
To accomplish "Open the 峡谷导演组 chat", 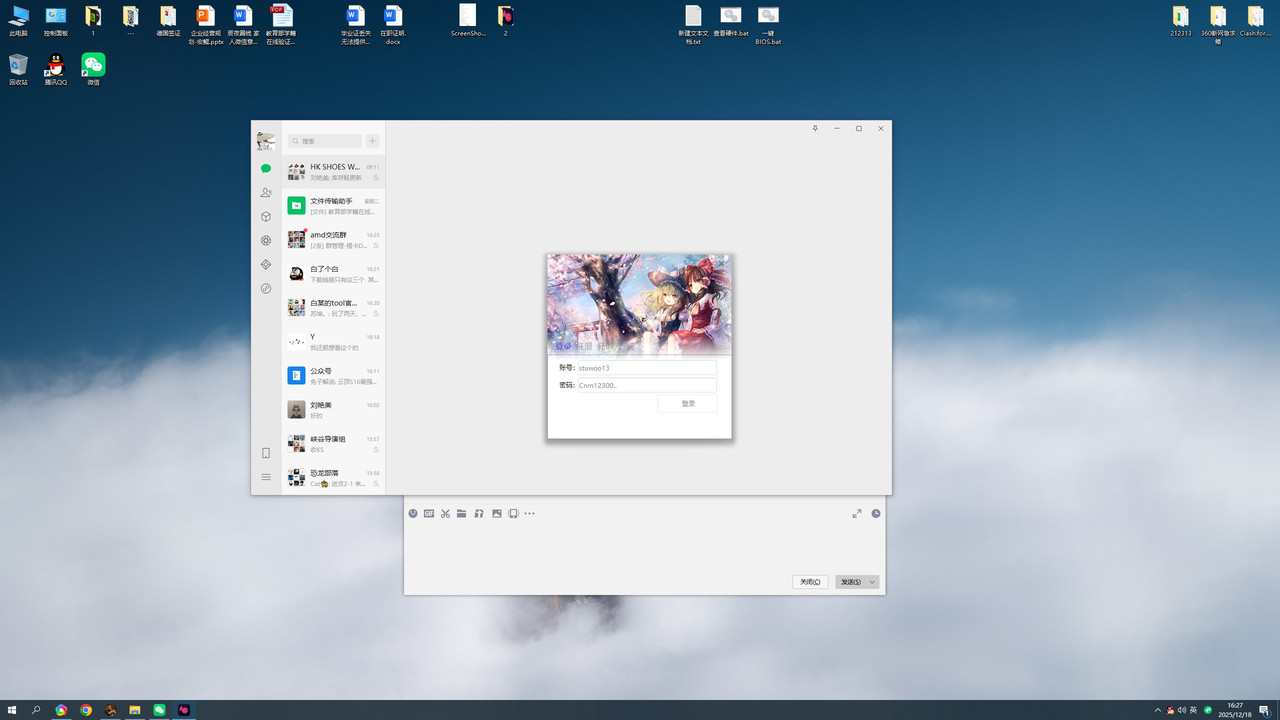I will pos(333,444).
